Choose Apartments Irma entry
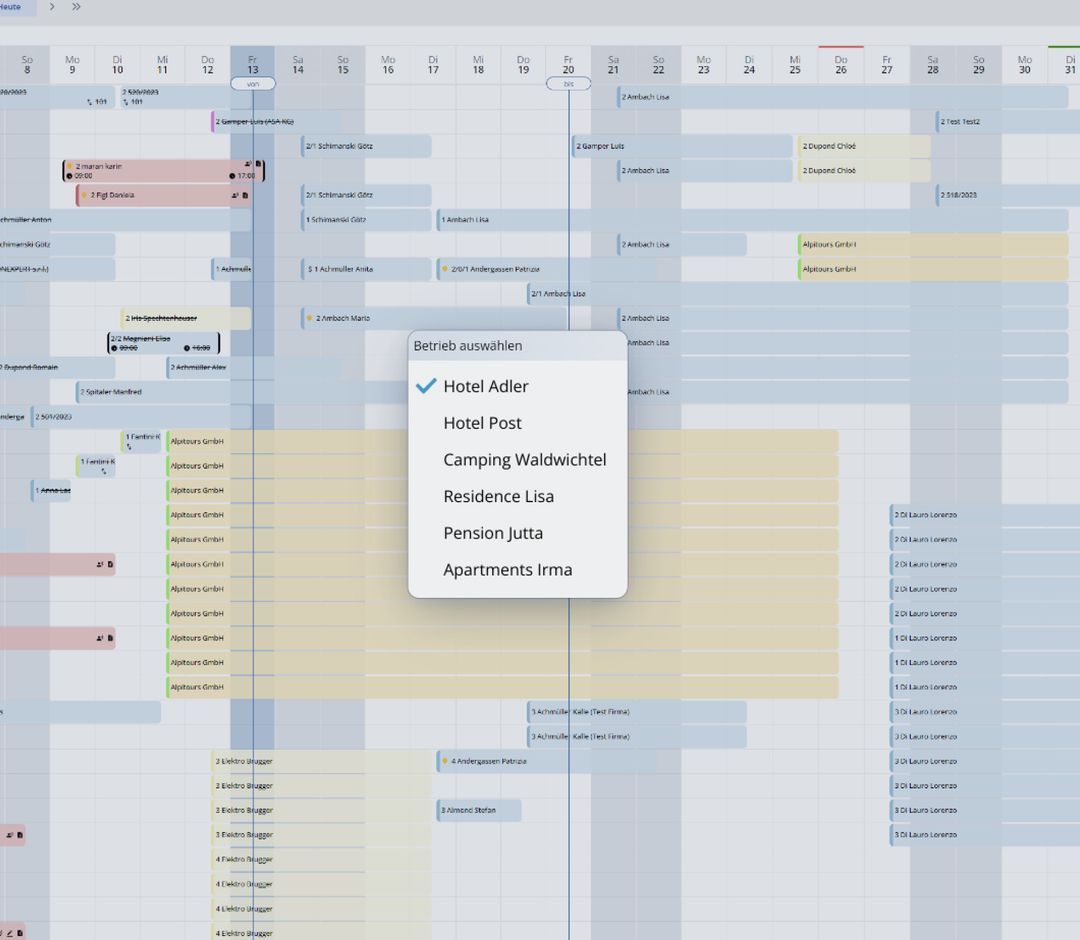The width and height of the screenshot is (1080, 940). coord(507,570)
